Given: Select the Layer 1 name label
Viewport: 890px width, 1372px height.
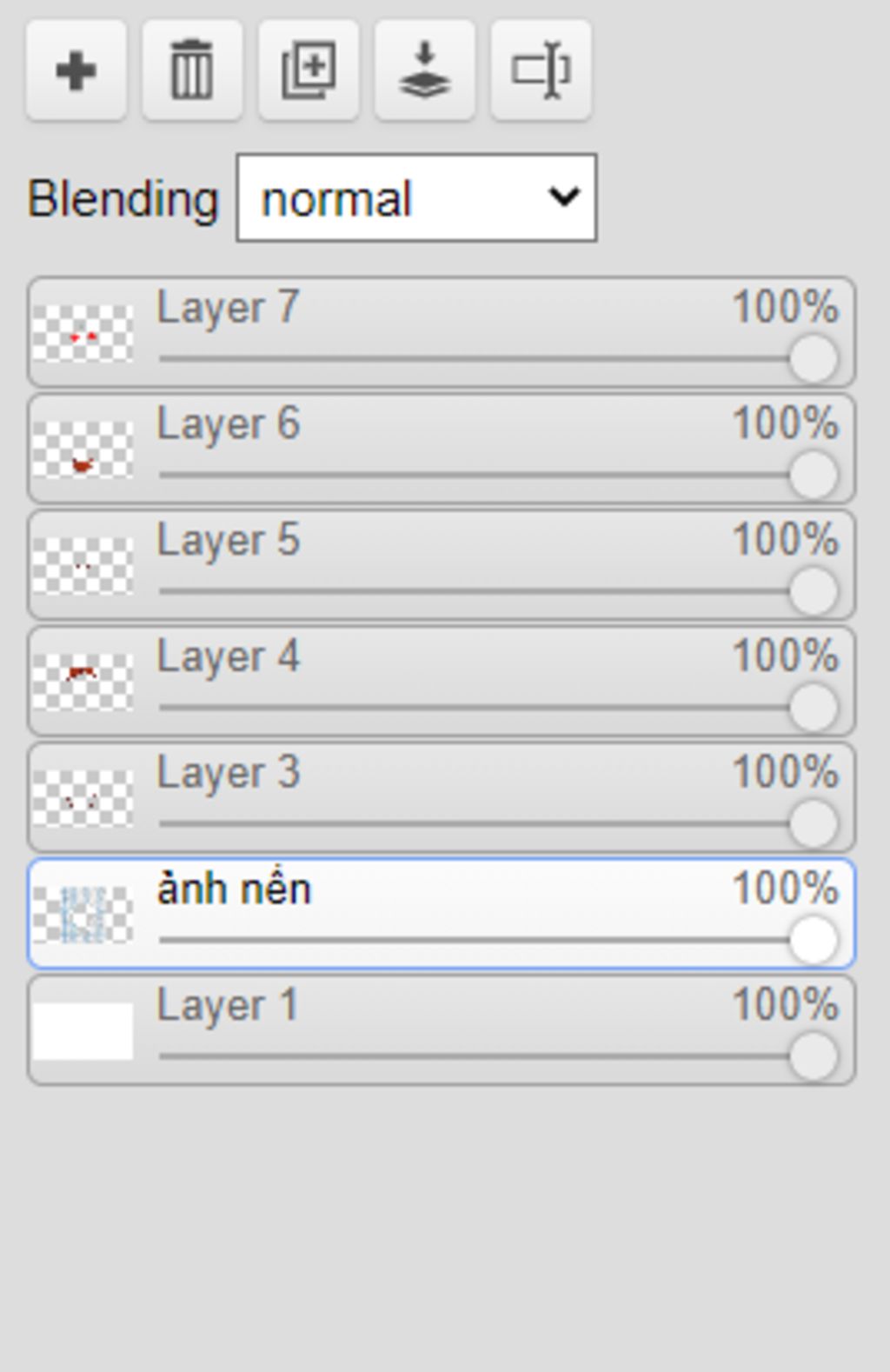Looking at the screenshot, I should pos(228,1006).
